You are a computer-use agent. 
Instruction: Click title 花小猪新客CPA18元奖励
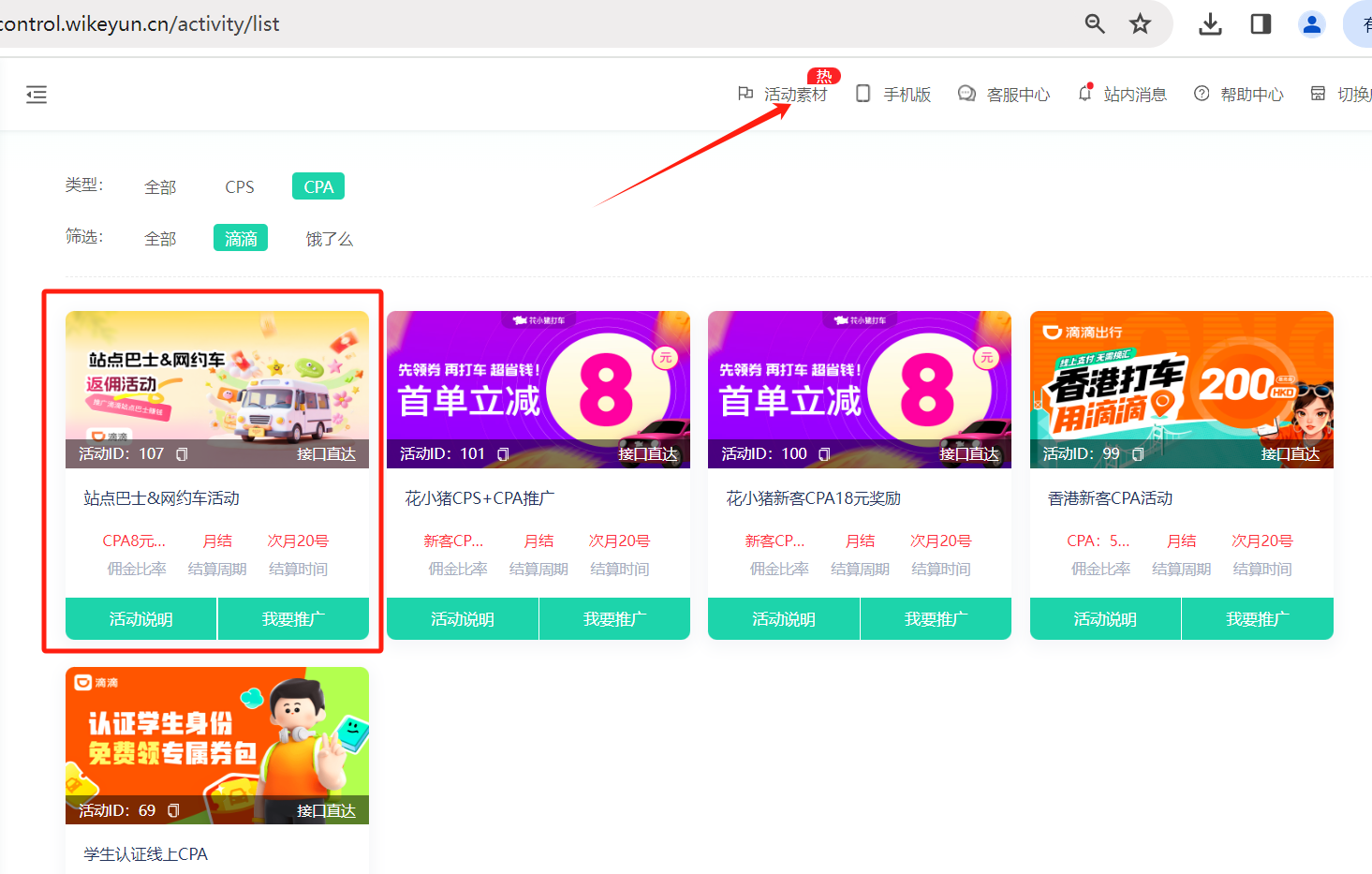(x=814, y=498)
